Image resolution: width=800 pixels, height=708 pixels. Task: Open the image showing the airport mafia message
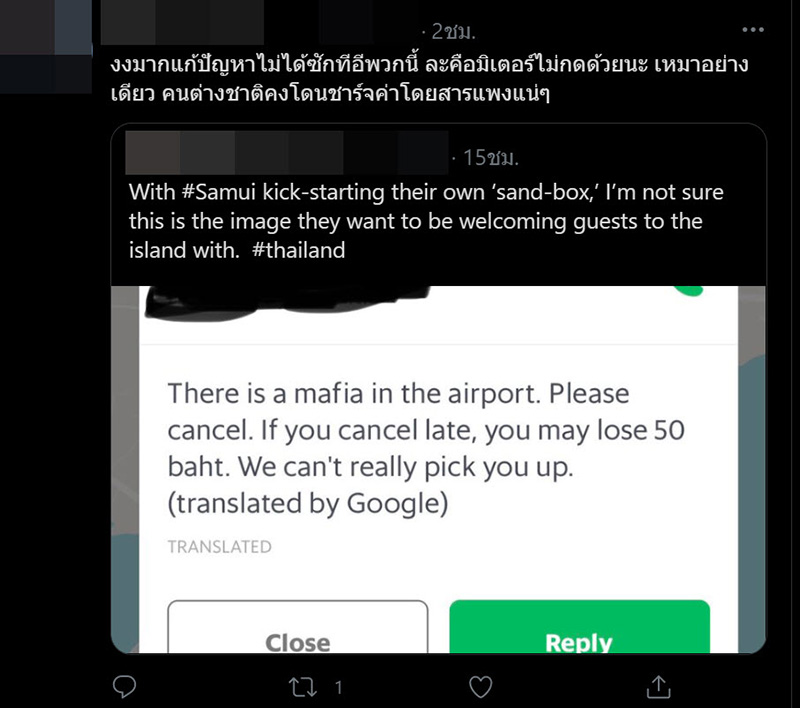(x=438, y=469)
